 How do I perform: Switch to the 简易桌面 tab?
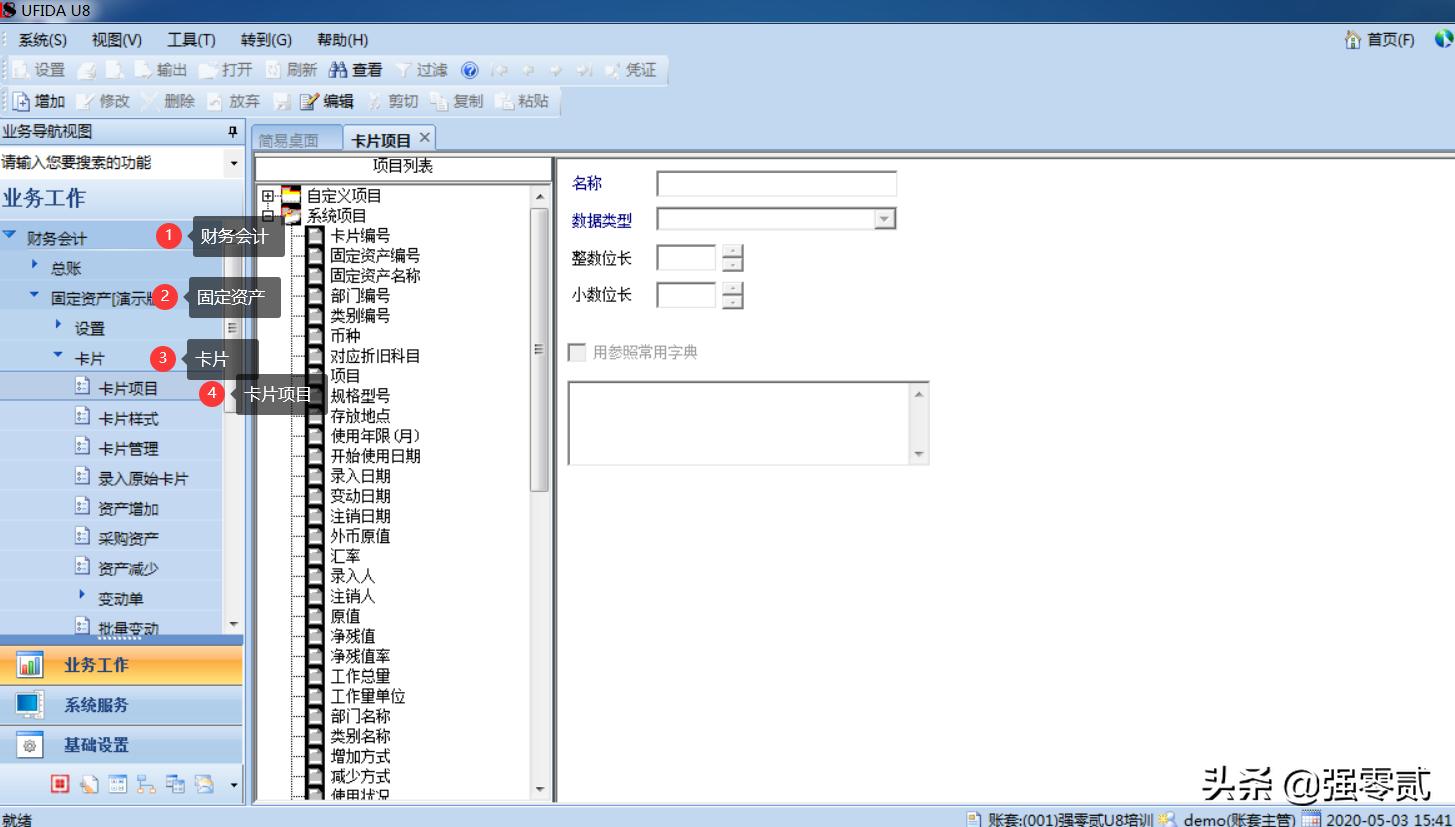click(295, 140)
